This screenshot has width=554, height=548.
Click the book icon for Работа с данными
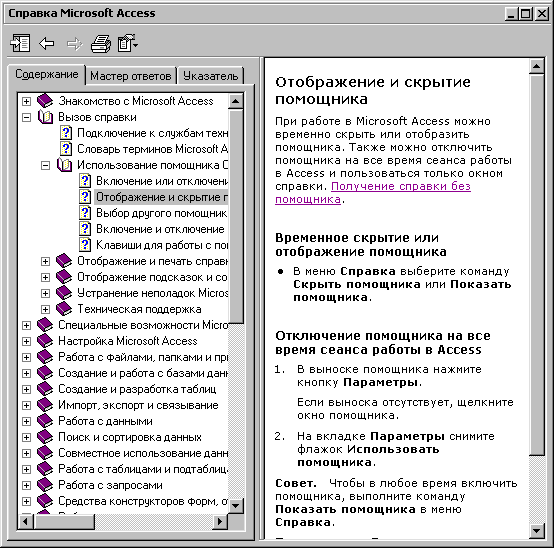(45, 421)
